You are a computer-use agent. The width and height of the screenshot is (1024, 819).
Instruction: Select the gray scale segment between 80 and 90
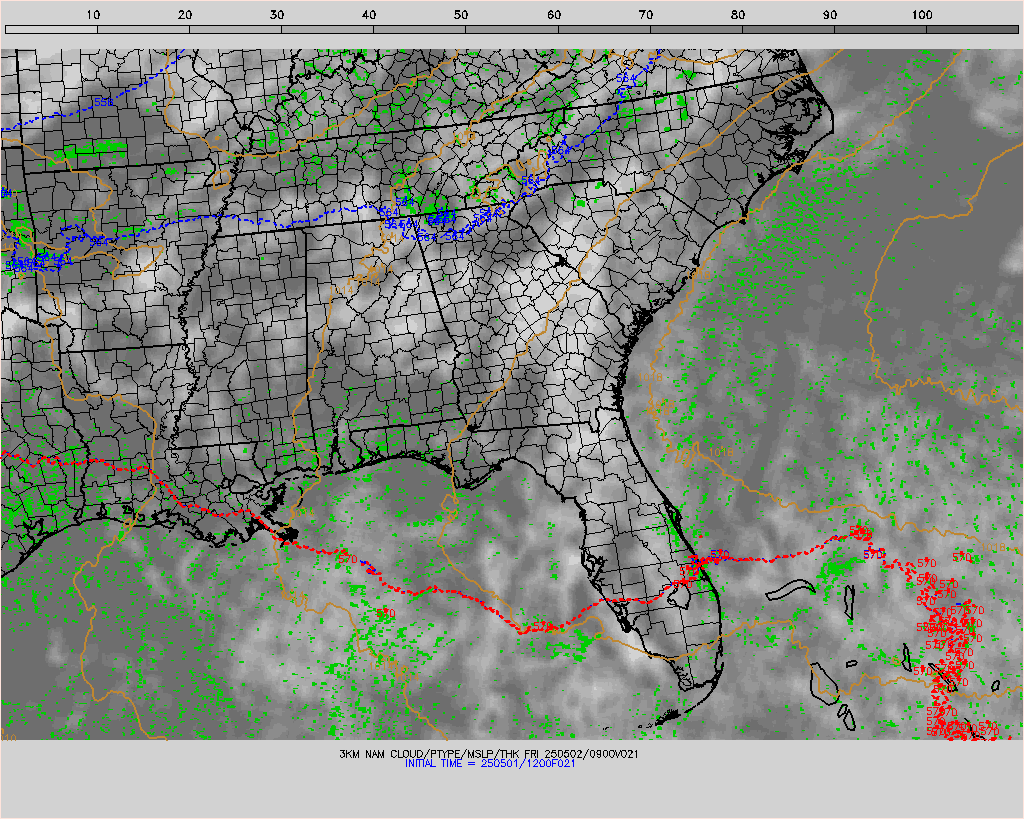[788, 29]
